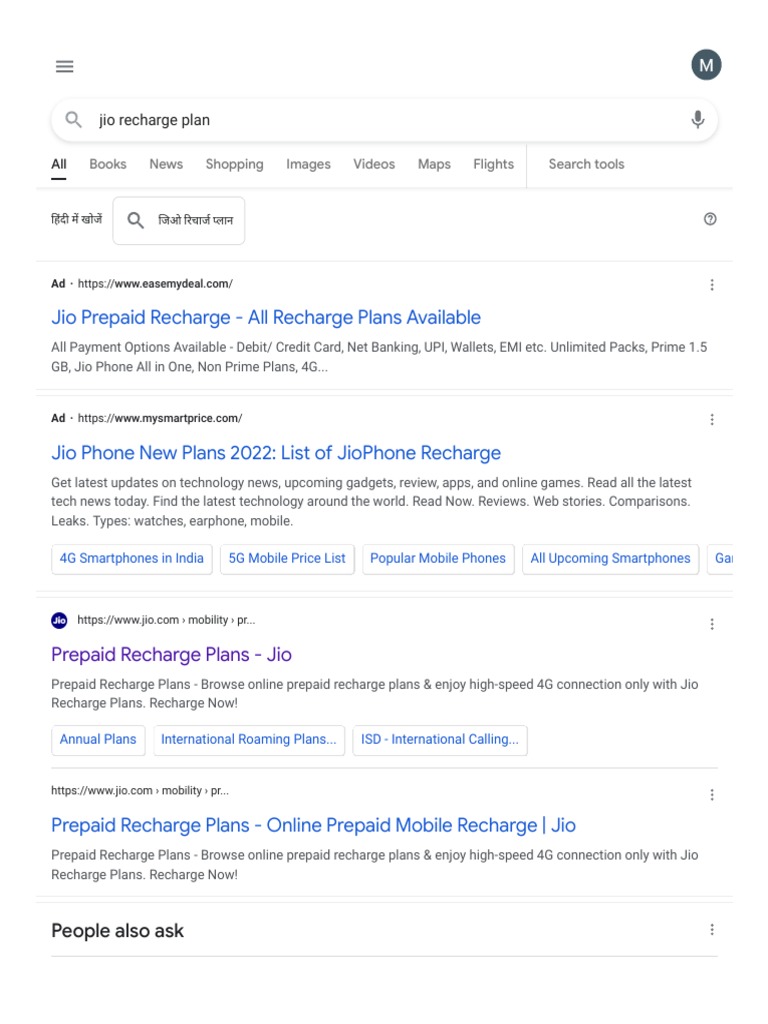Open the Shopping tab
Viewport: 768px width, 1024px height.
pos(234,165)
